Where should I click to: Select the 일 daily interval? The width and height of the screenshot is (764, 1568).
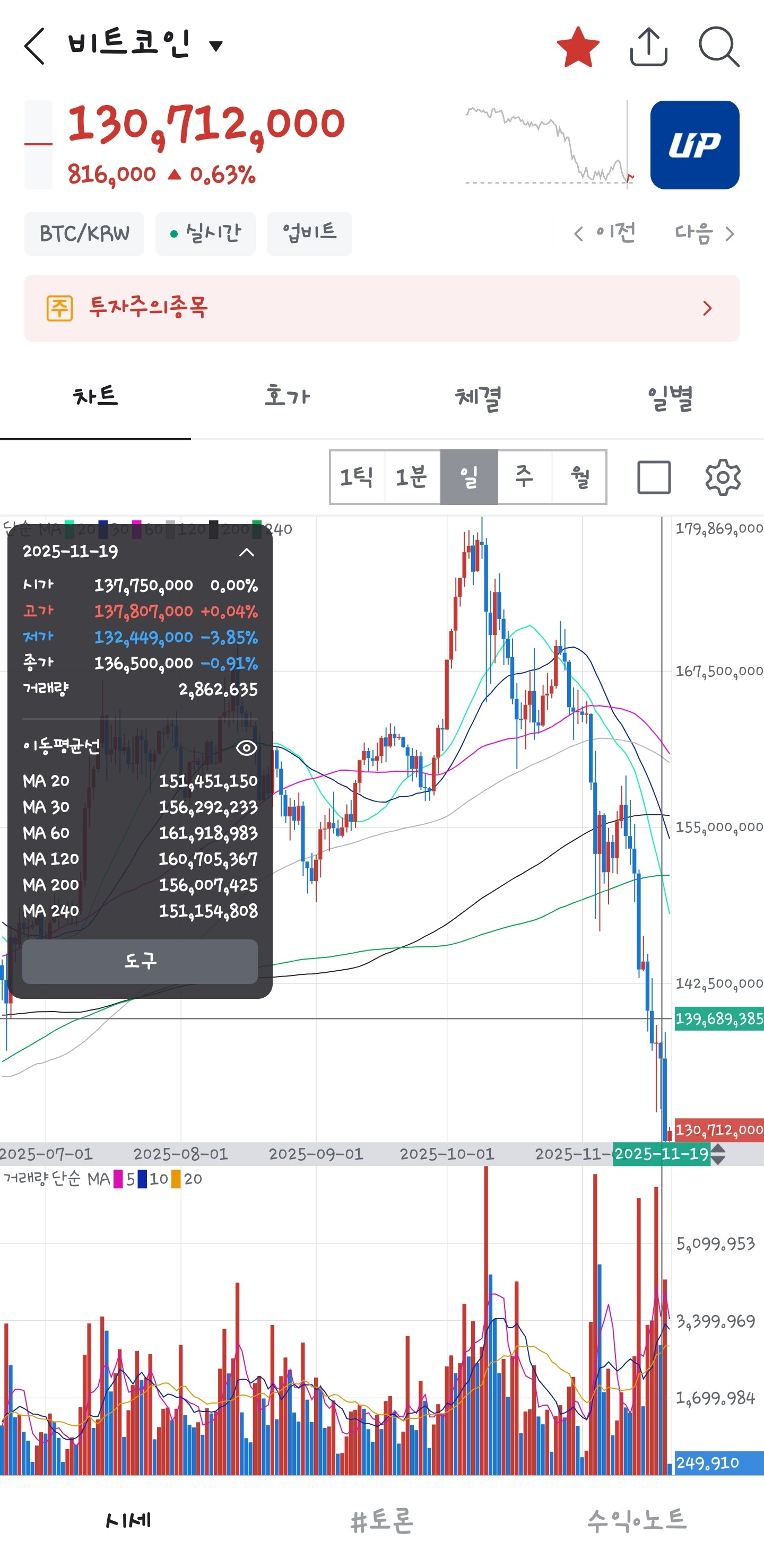point(469,477)
